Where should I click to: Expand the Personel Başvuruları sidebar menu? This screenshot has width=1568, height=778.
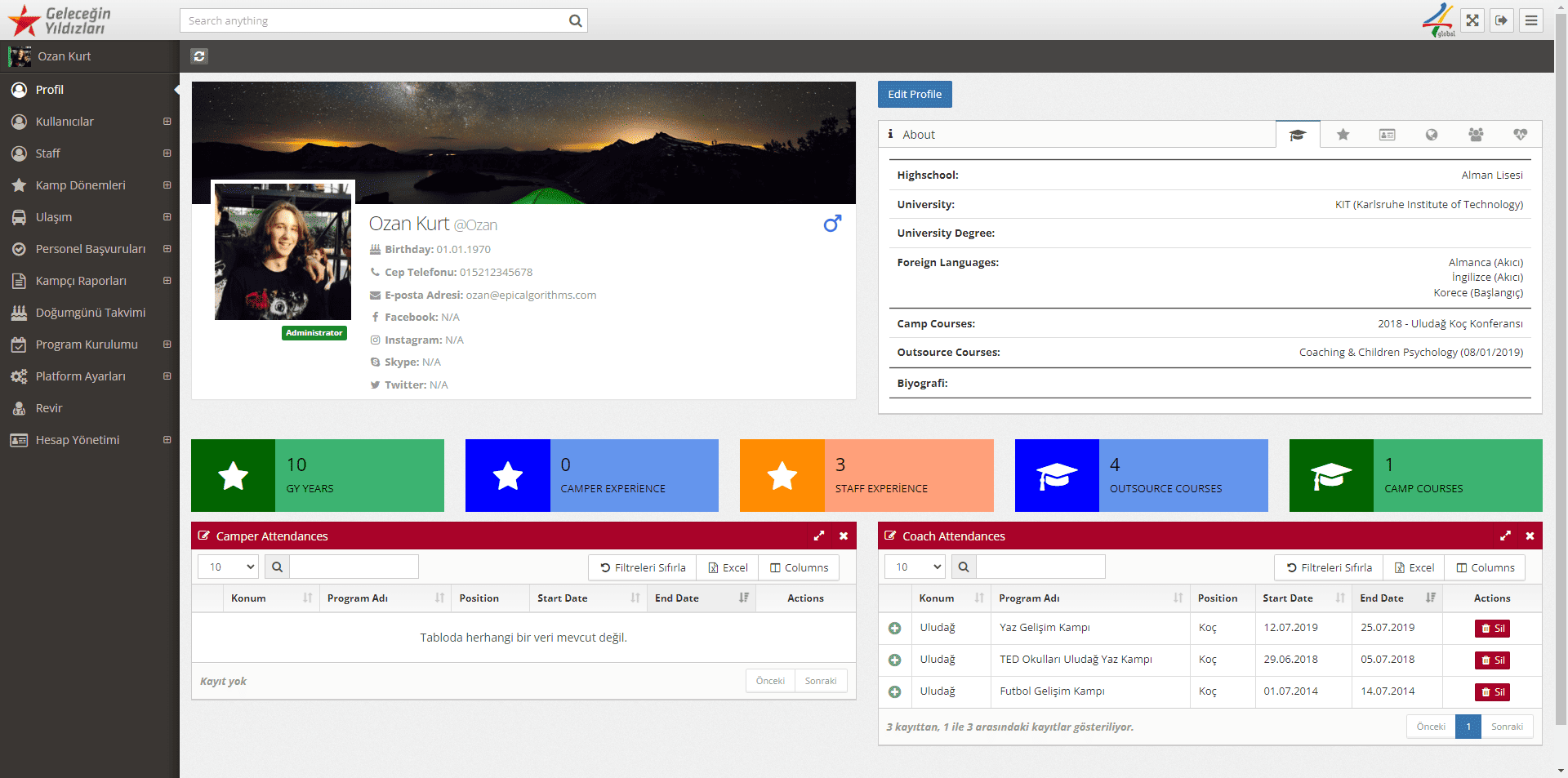tap(90, 249)
